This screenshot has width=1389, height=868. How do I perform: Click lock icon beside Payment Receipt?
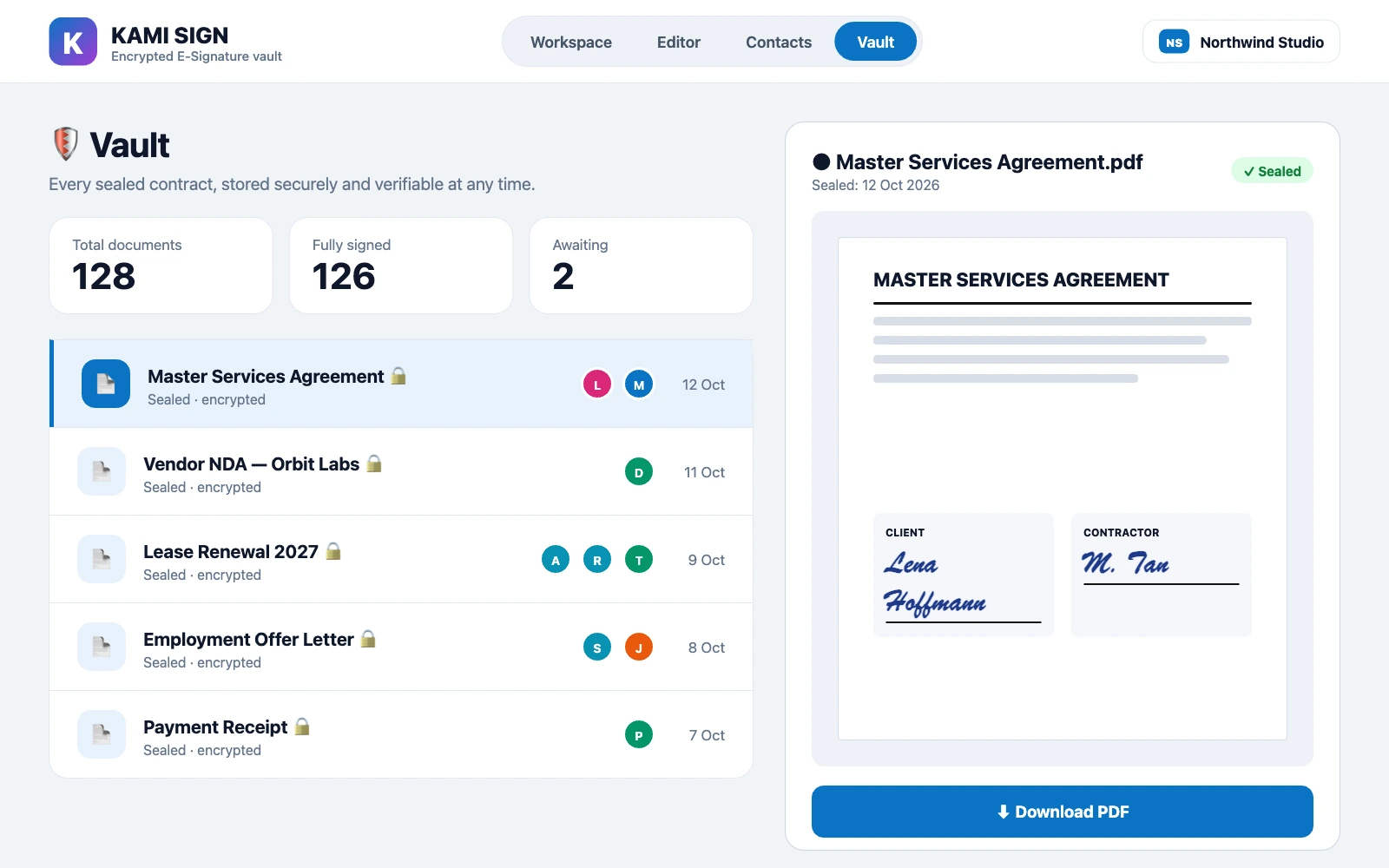click(x=302, y=726)
